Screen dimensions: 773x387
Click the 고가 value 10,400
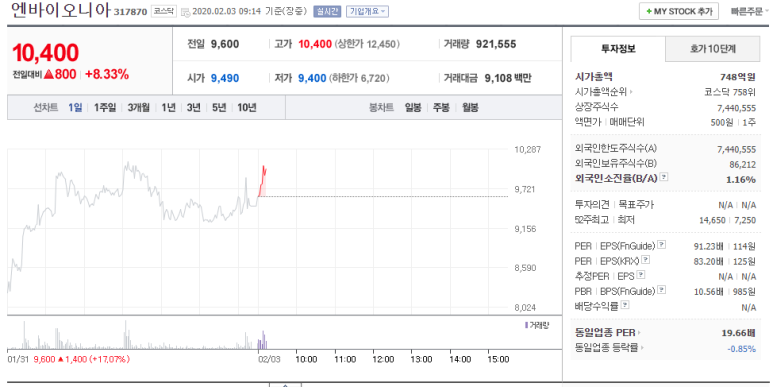315,44
